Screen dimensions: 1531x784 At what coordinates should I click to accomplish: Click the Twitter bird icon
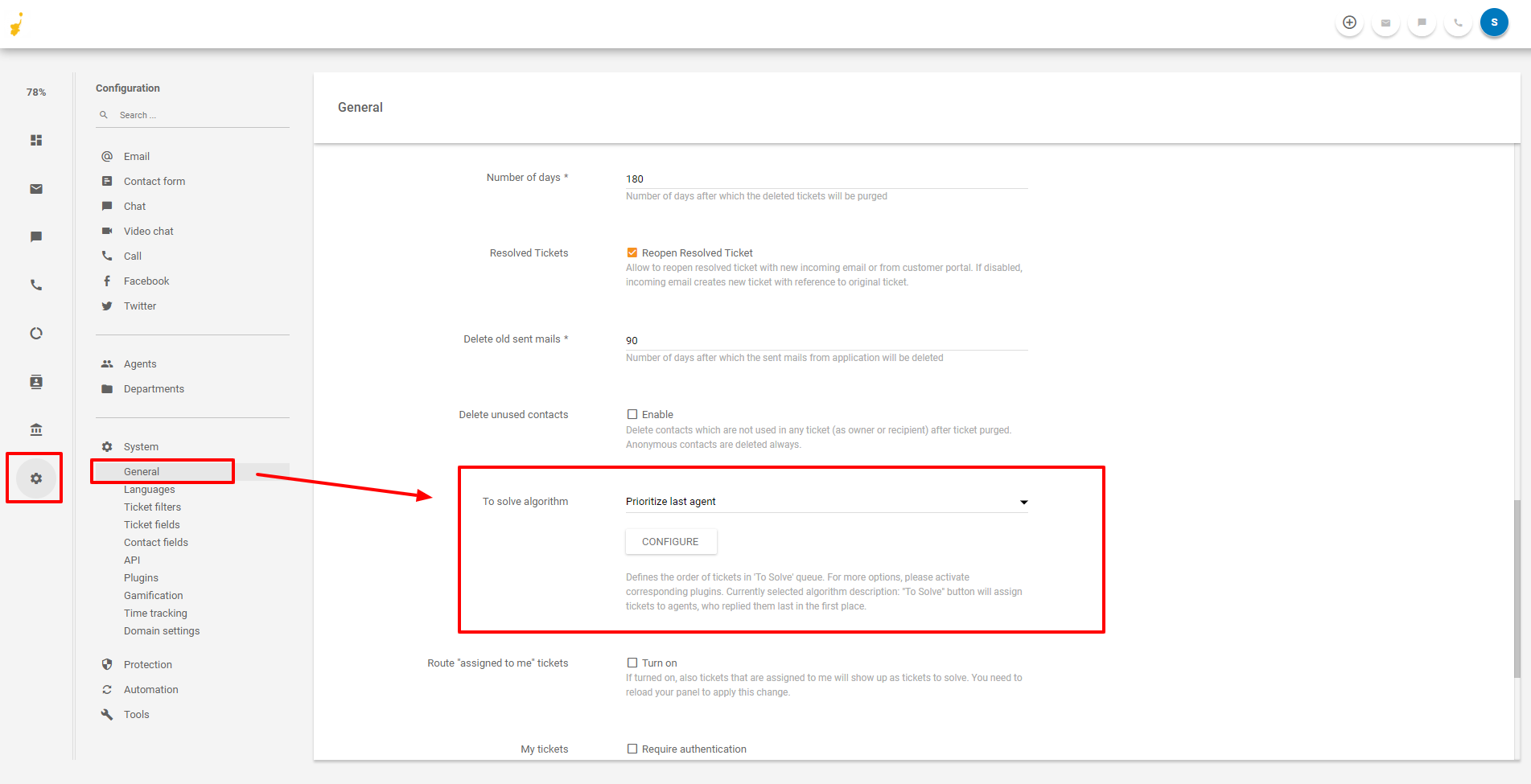(107, 306)
